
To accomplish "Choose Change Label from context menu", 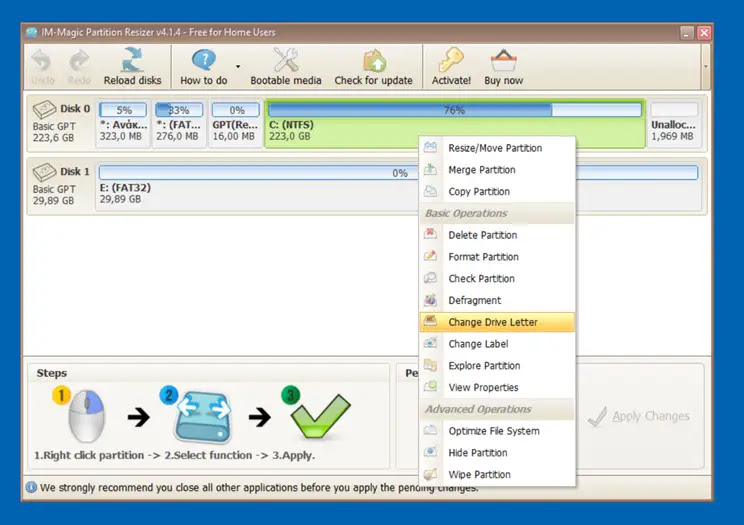I will tap(497, 344).
